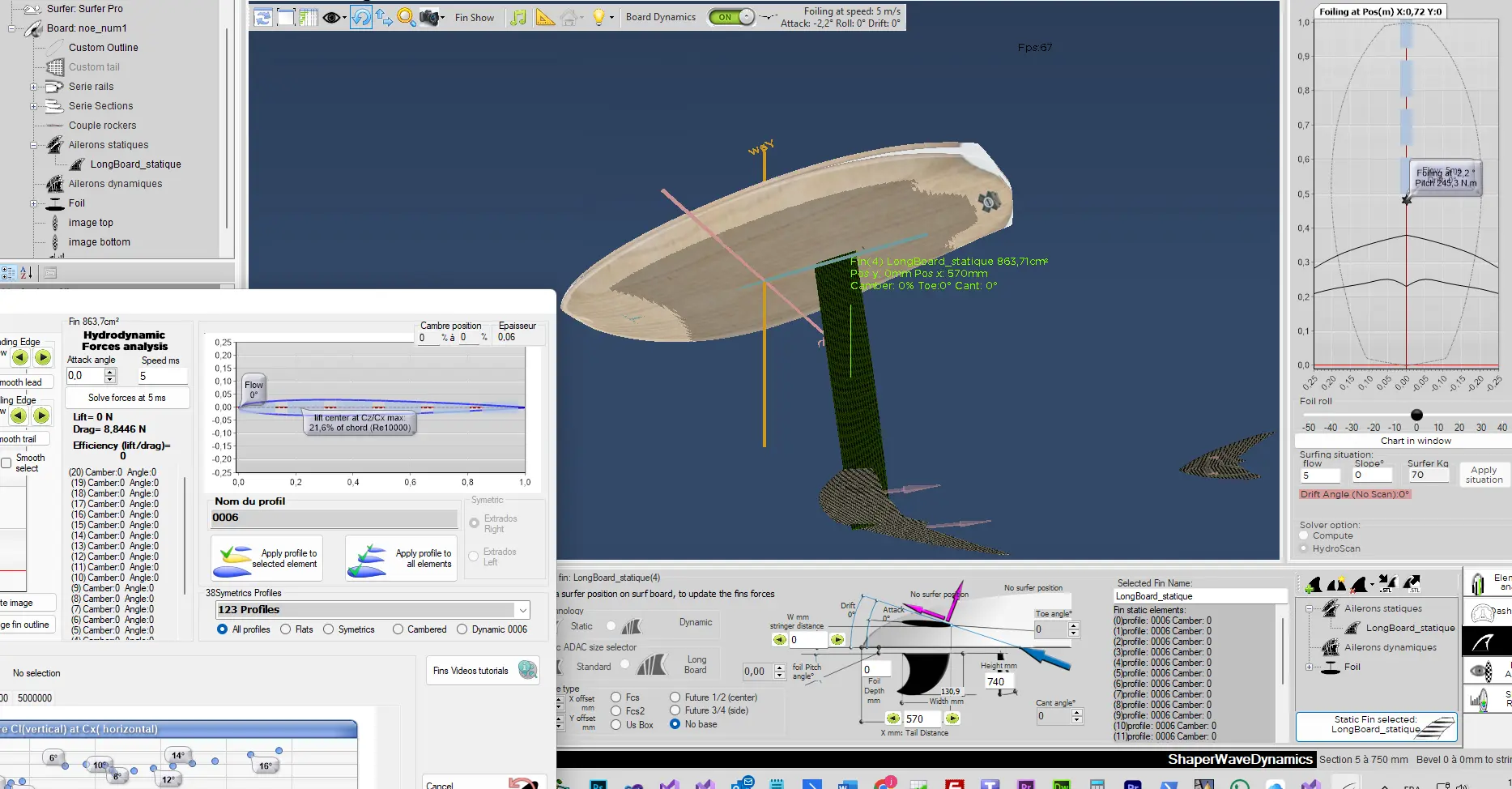Click the Fin Show button
This screenshot has width=1512, height=789.
click(475, 17)
